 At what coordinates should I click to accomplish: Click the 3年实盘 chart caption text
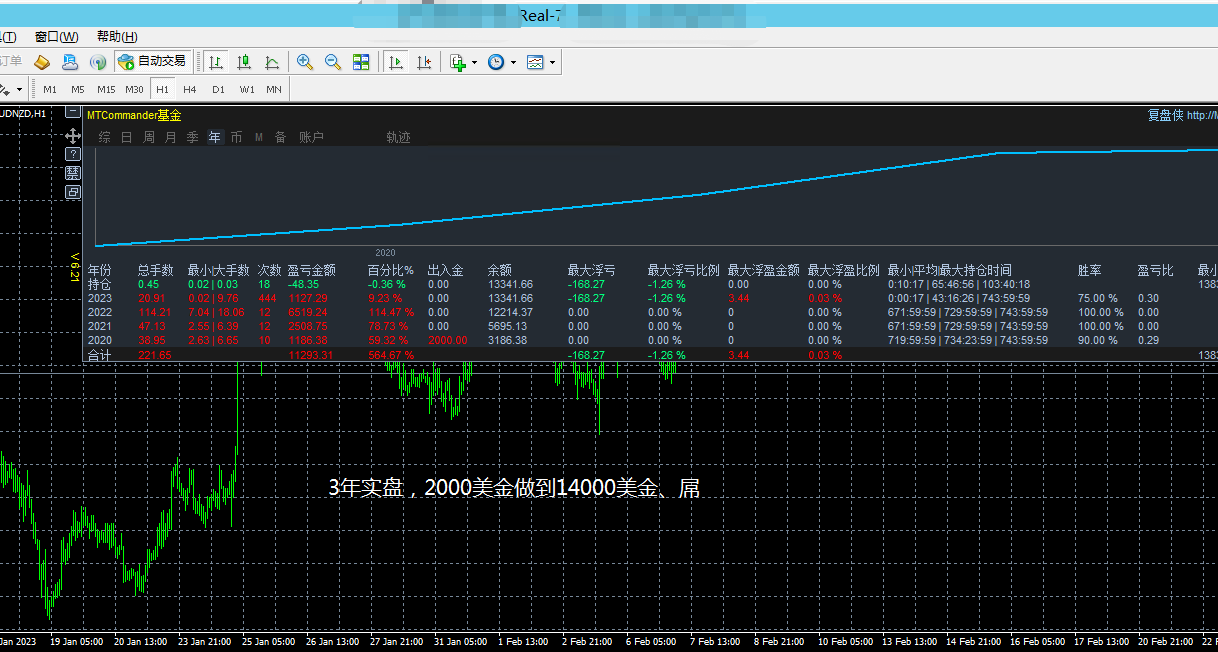pyautogui.click(x=514, y=488)
